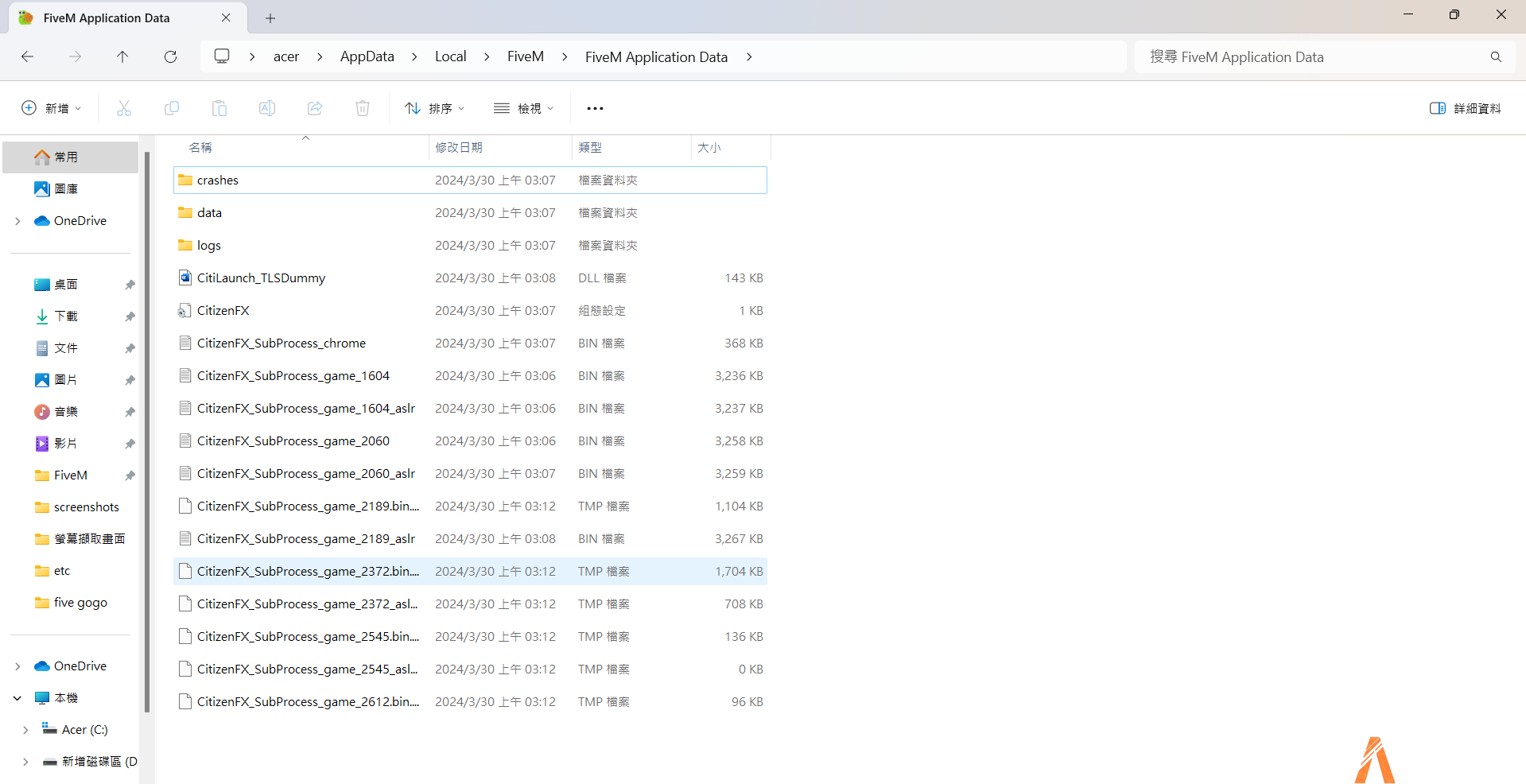
Task: Expand the Acer (C:) drive node
Action: point(25,730)
